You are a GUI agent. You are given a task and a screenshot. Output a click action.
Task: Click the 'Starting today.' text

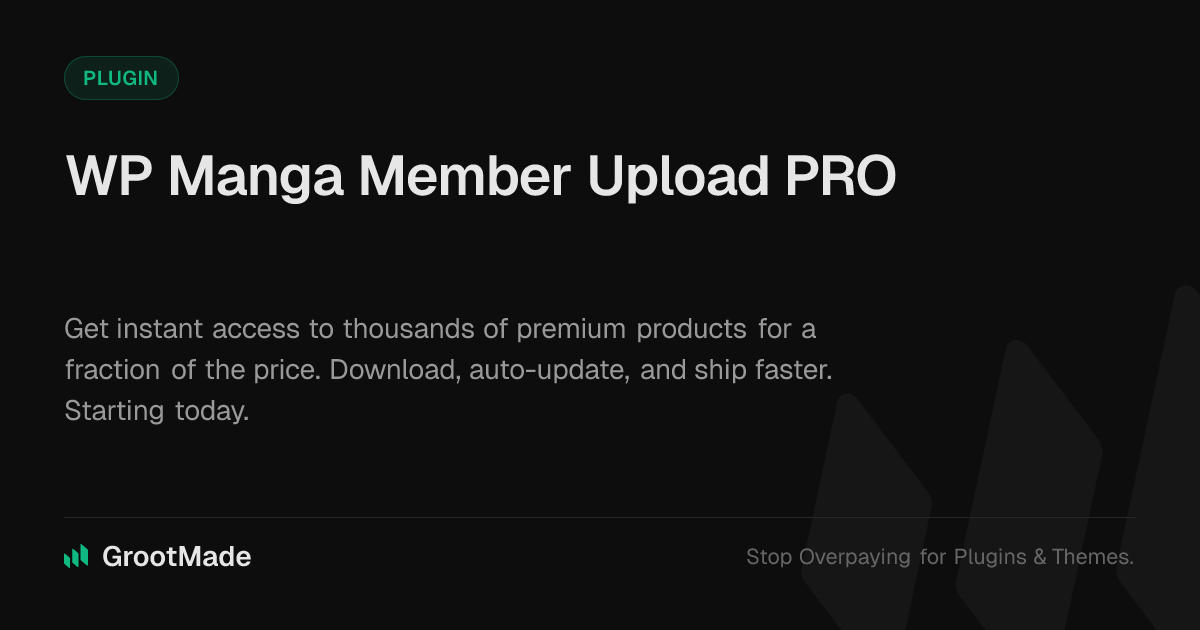(x=157, y=411)
